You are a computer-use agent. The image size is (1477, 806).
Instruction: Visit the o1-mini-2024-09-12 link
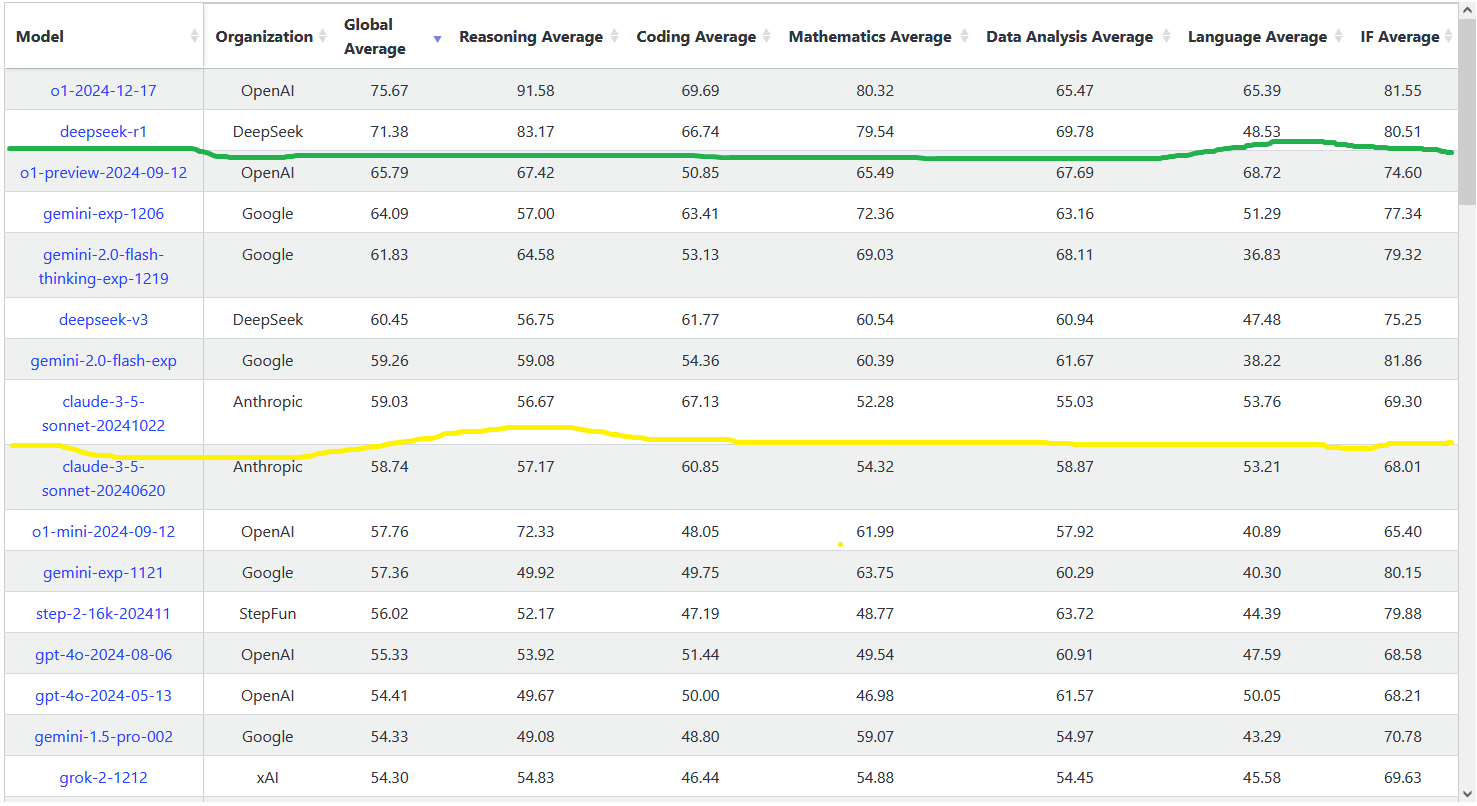(x=103, y=532)
